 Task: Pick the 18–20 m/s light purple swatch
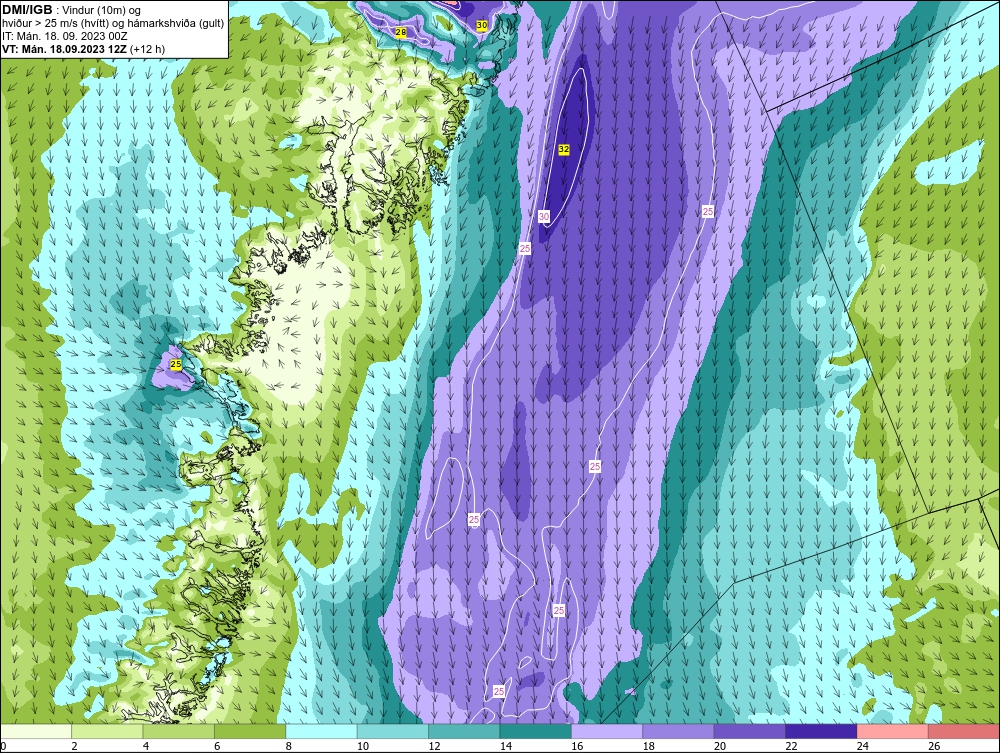pos(679,731)
